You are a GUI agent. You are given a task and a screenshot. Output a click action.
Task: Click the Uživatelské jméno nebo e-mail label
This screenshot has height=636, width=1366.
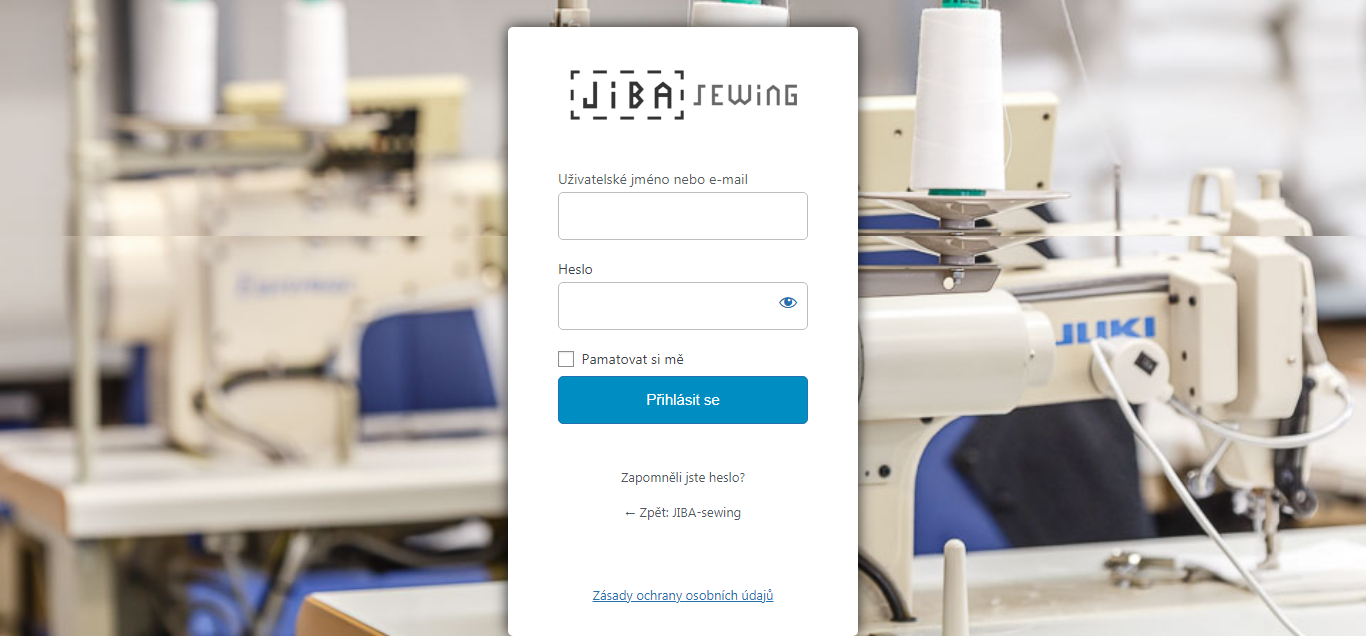653,180
